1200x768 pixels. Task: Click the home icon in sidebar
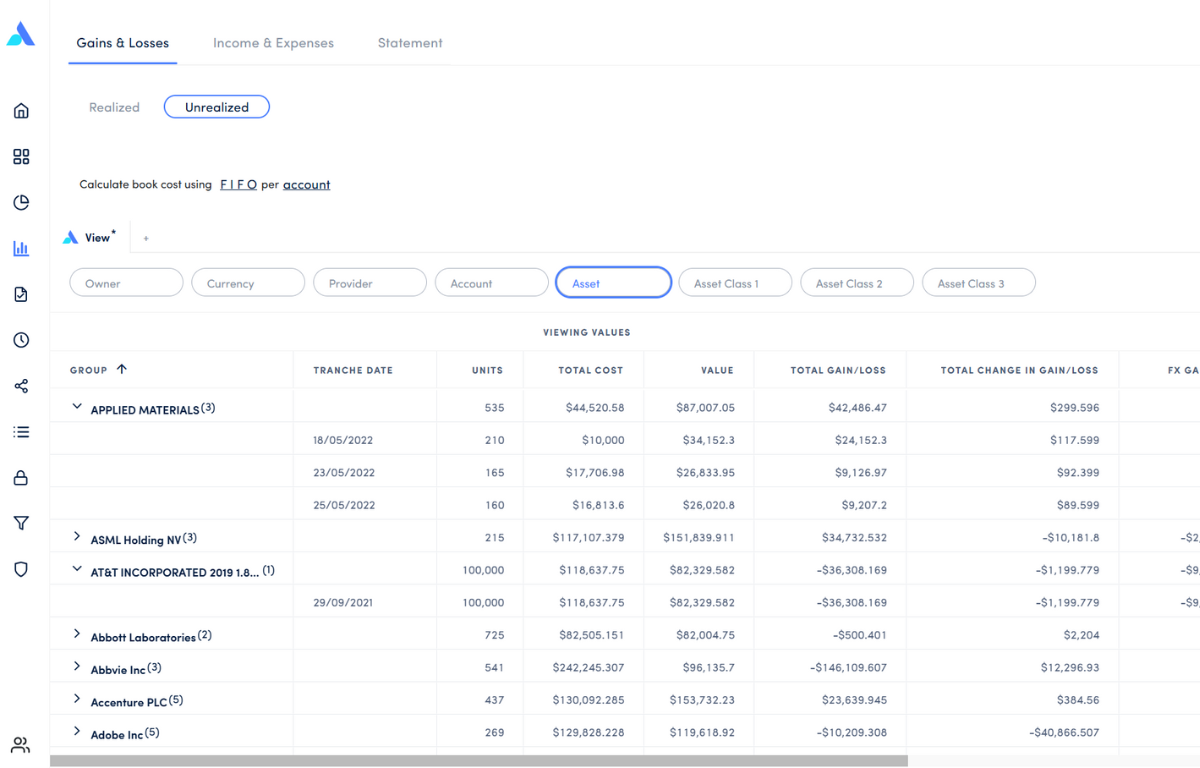tap(21, 111)
